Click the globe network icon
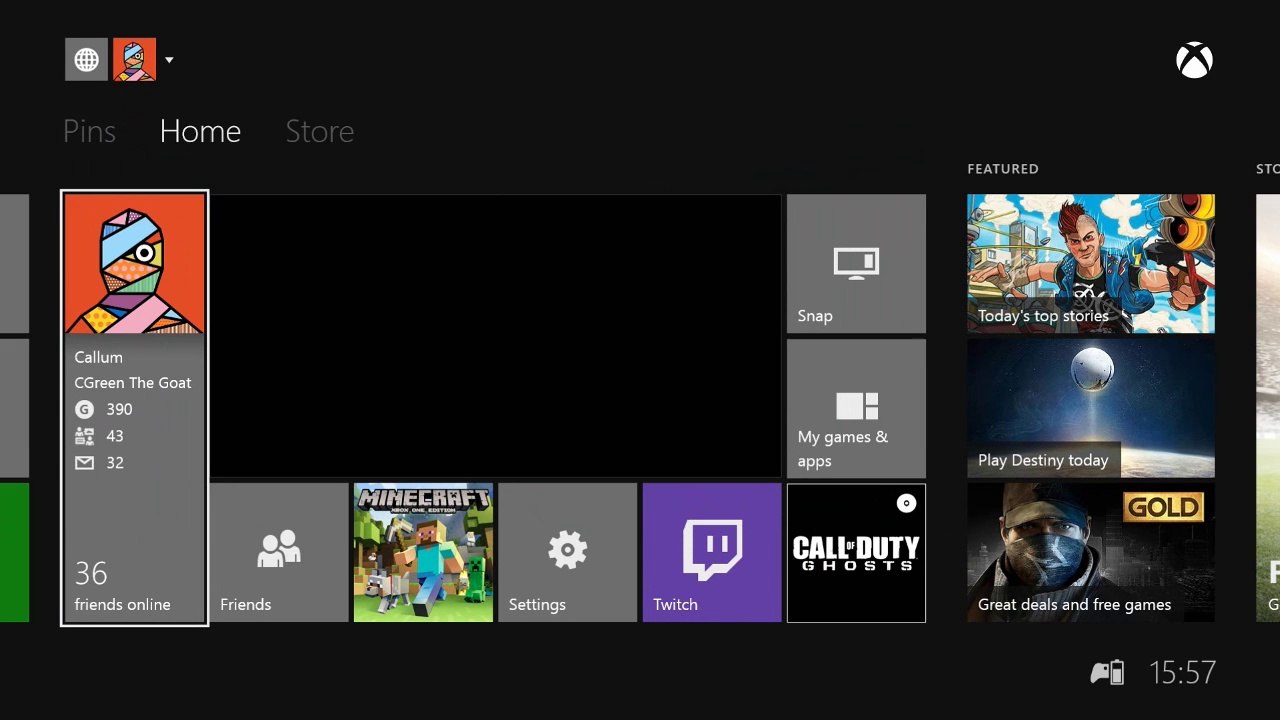The width and height of the screenshot is (1280, 720). click(x=86, y=59)
